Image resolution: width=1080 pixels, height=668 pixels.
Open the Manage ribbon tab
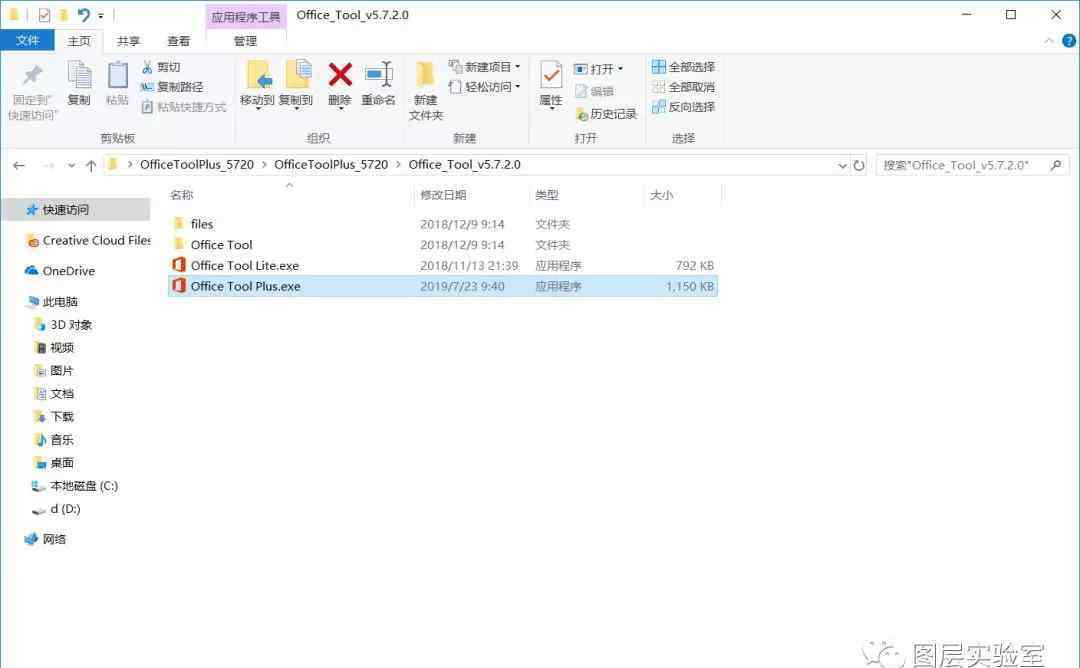click(x=245, y=41)
